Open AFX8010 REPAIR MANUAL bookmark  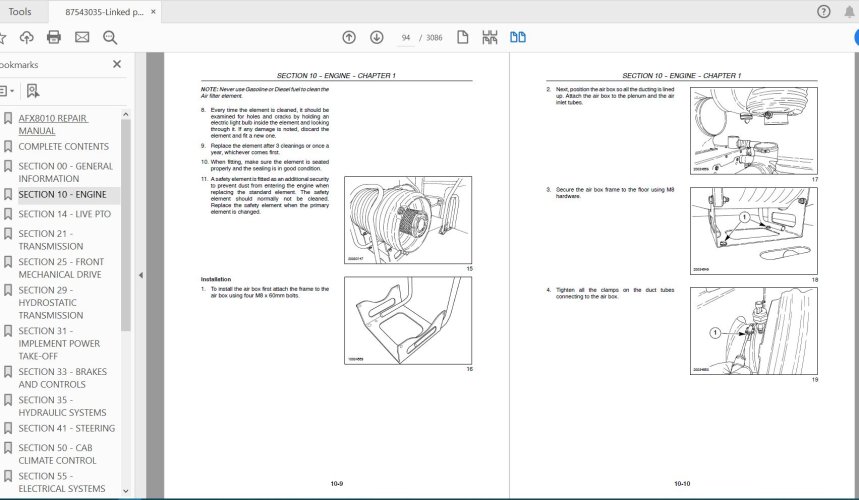coord(53,124)
